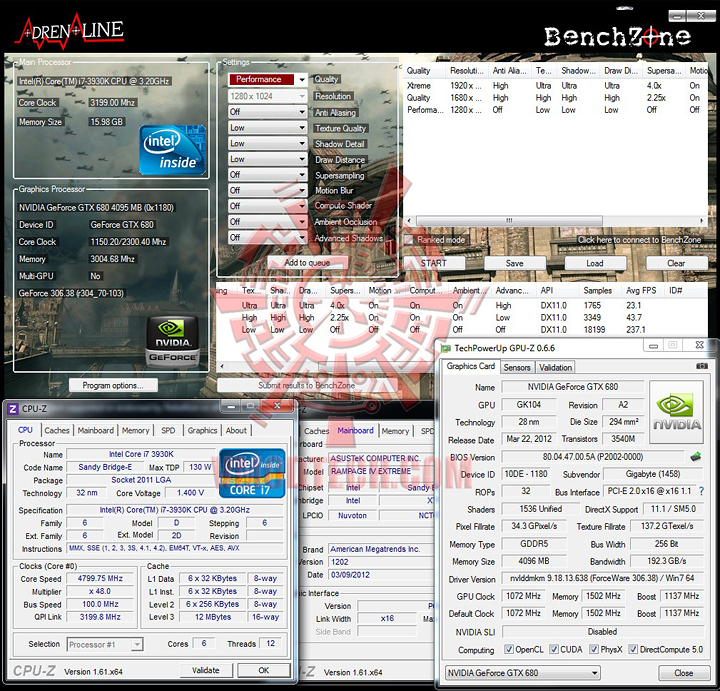Click Submit results to BenchZone
The height and width of the screenshot is (691, 720).
coord(307,385)
